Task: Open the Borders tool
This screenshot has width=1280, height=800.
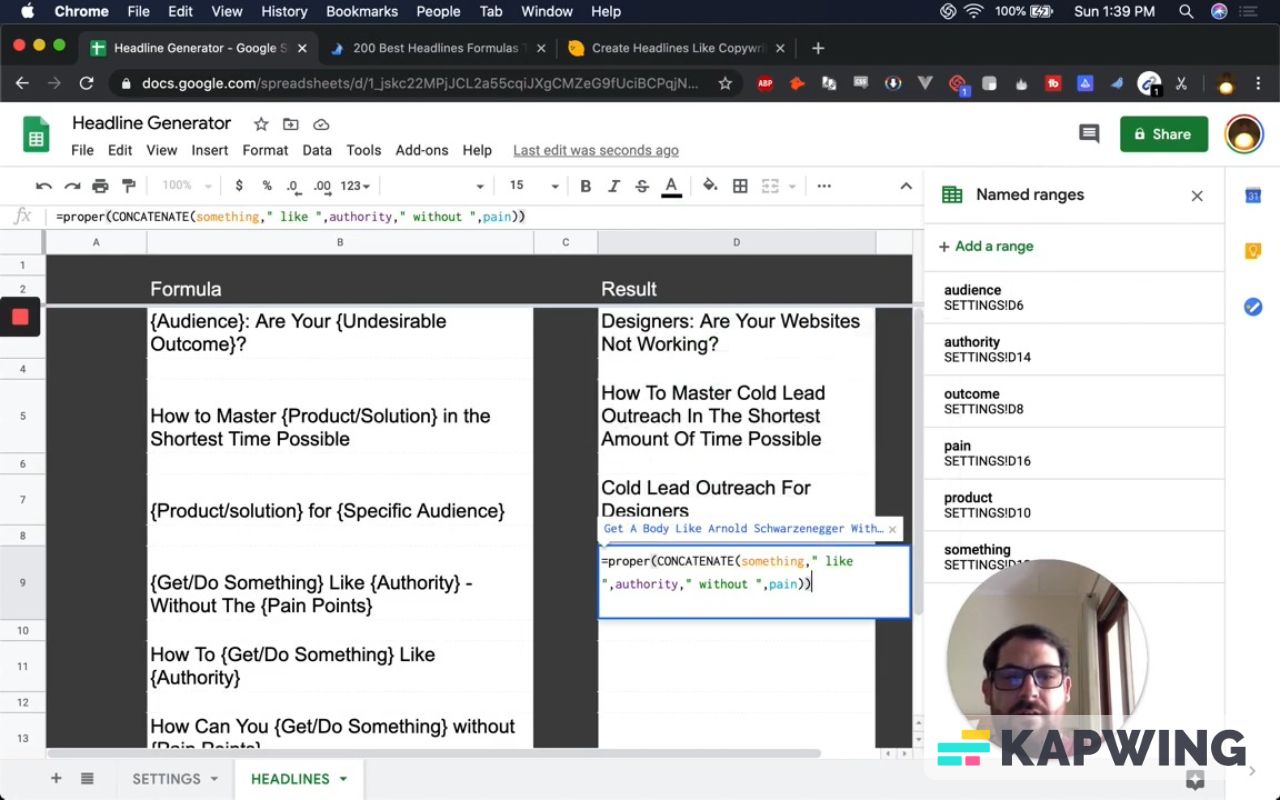Action: (x=740, y=186)
